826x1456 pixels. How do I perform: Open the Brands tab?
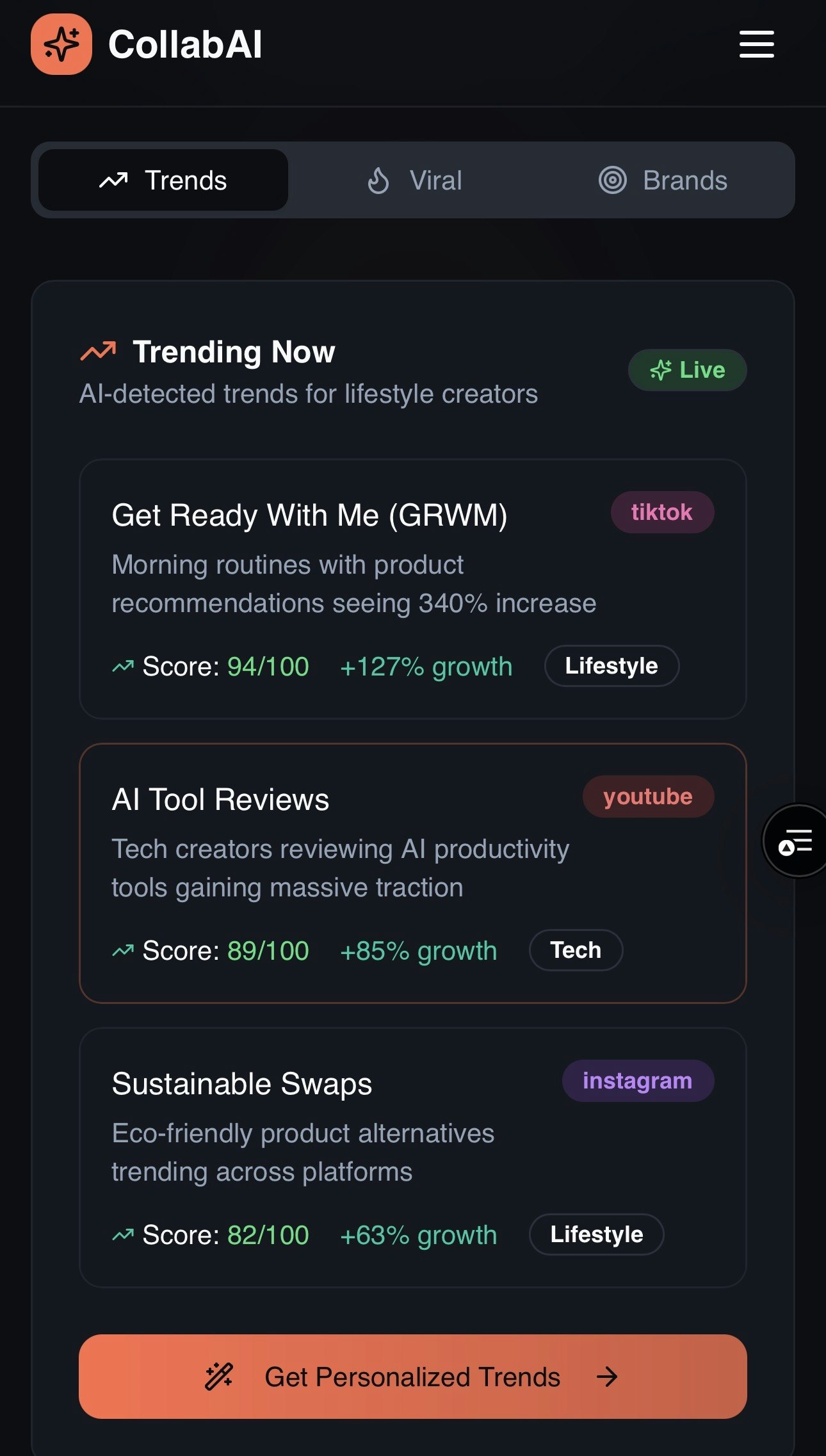pyautogui.click(x=663, y=180)
